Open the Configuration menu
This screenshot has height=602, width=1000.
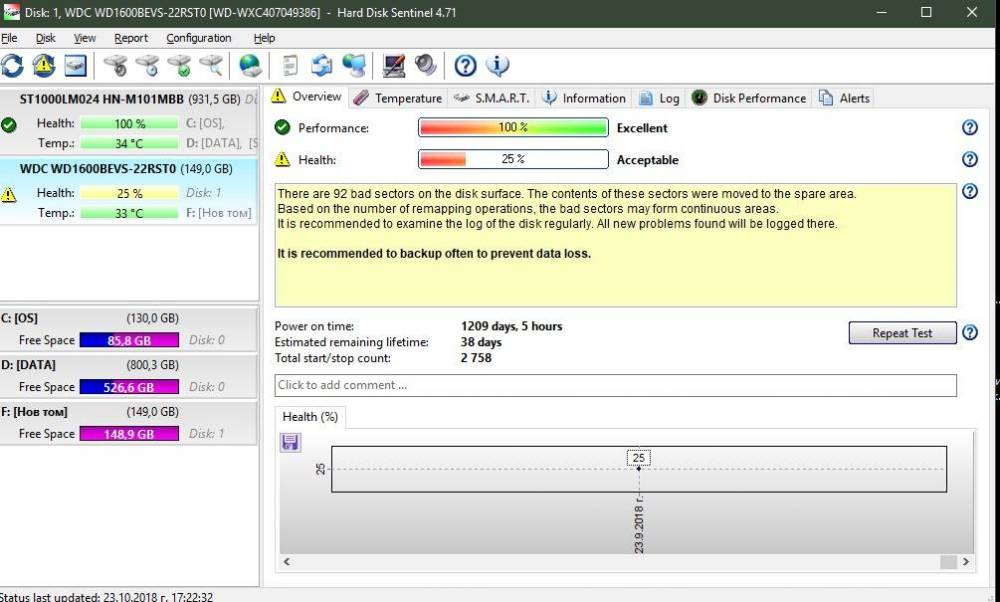point(198,38)
